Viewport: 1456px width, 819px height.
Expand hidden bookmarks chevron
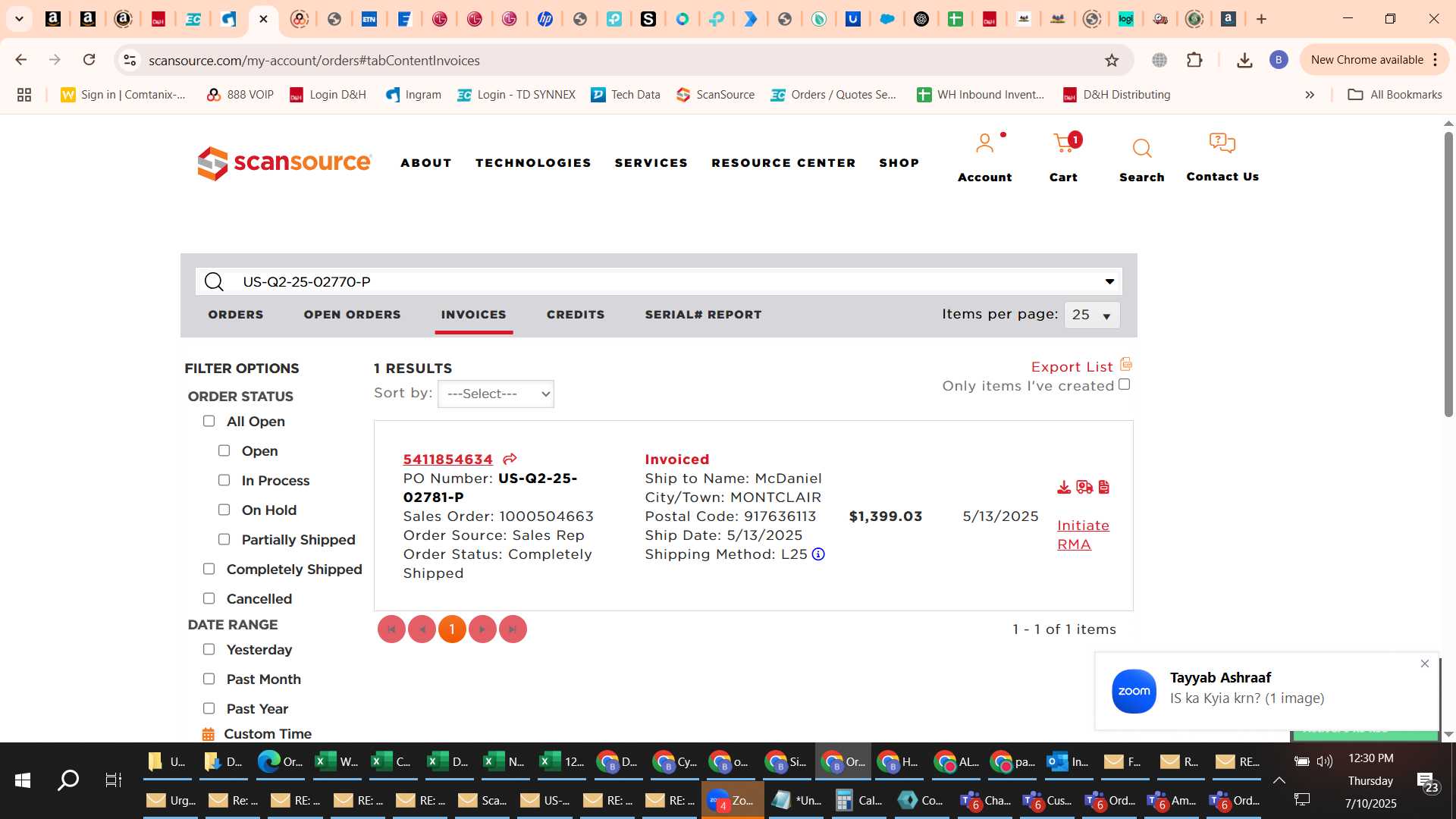tap(1310, 95)
